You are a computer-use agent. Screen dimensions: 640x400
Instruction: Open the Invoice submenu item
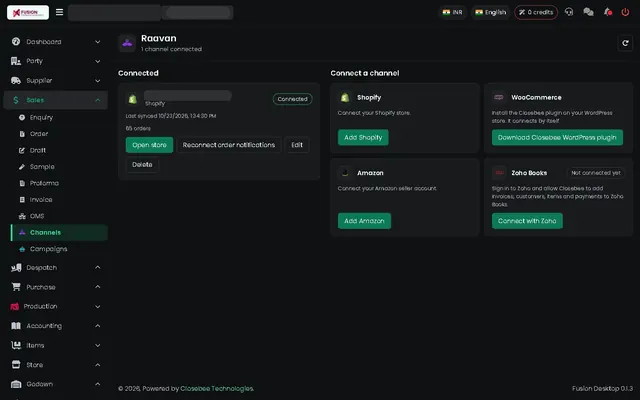[59, 200]
